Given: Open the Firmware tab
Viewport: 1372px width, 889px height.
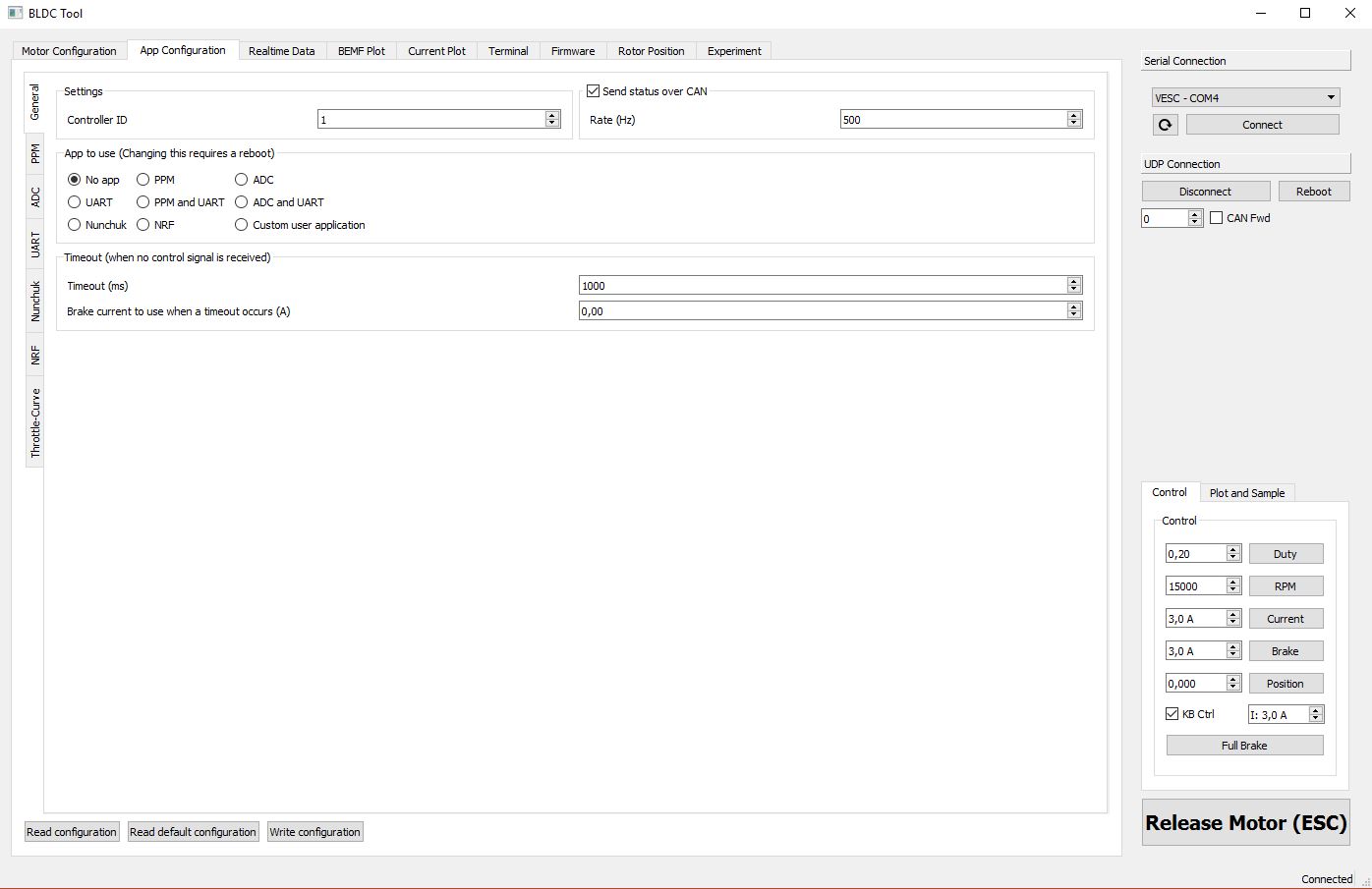Looking at the screenshot, I should point(573,51).
